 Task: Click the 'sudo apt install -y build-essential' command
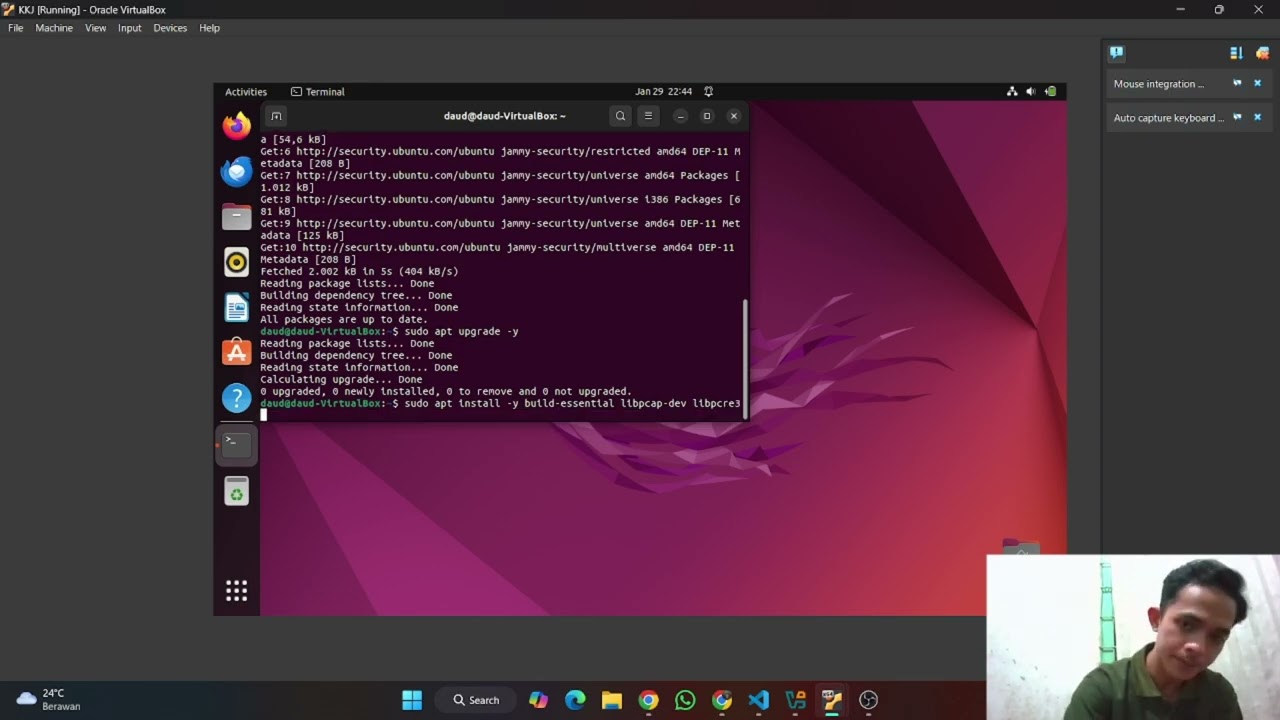tap(572, 403)
